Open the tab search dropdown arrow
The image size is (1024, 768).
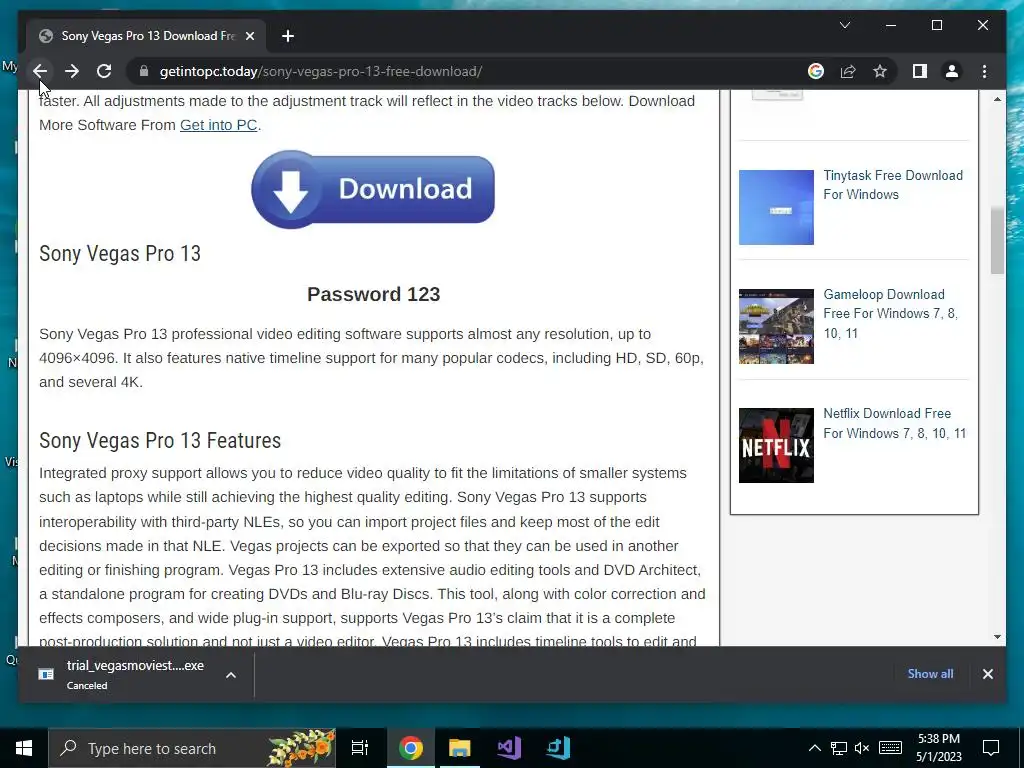[x=844, y=25]
